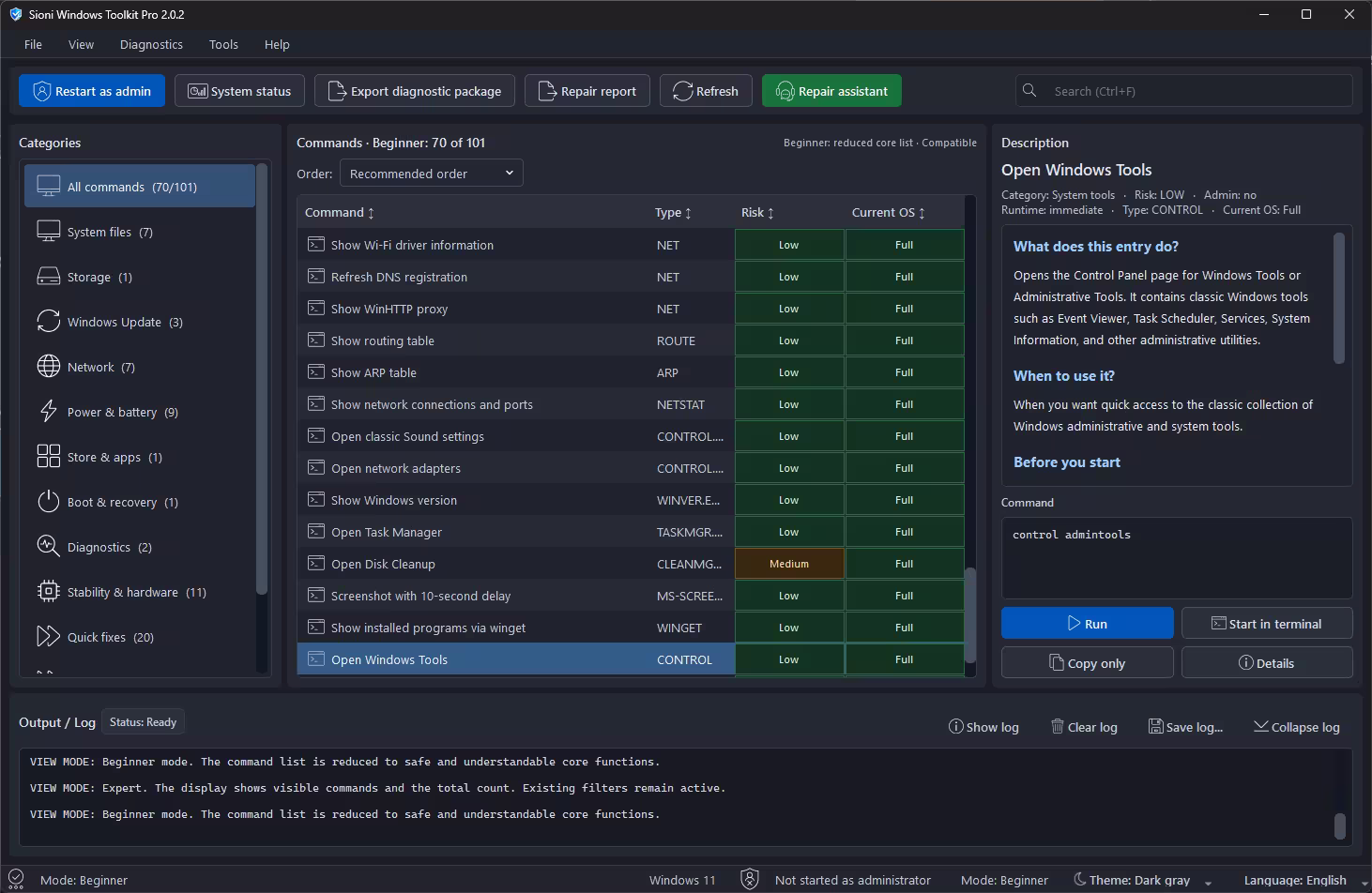This screenshot has width=1372, height=893.
Task: Click the search magnifier icon
Action: (1029, 91)
